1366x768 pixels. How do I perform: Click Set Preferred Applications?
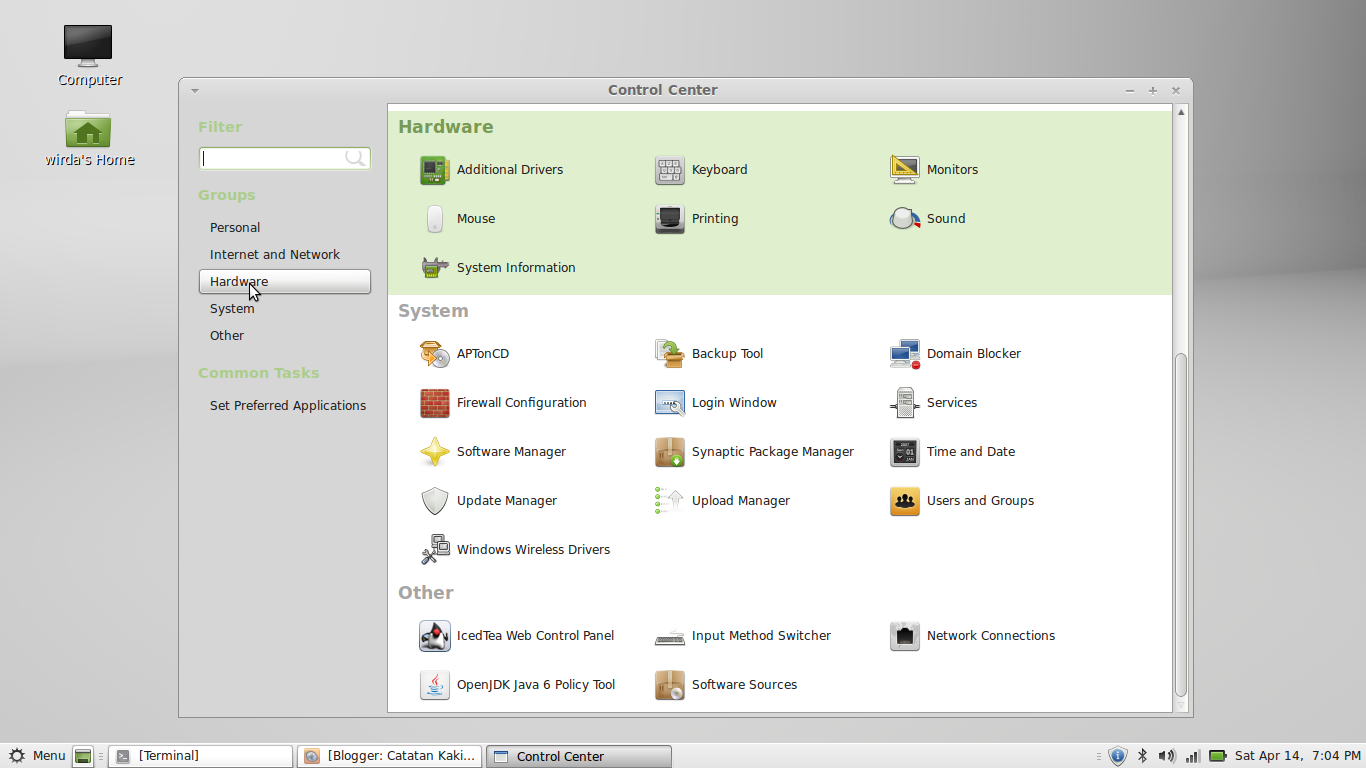coord(287,405)
